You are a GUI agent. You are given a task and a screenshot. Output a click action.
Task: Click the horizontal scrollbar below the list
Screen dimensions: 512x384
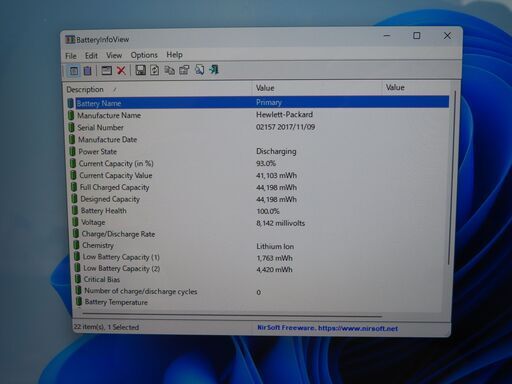[232, 315]
